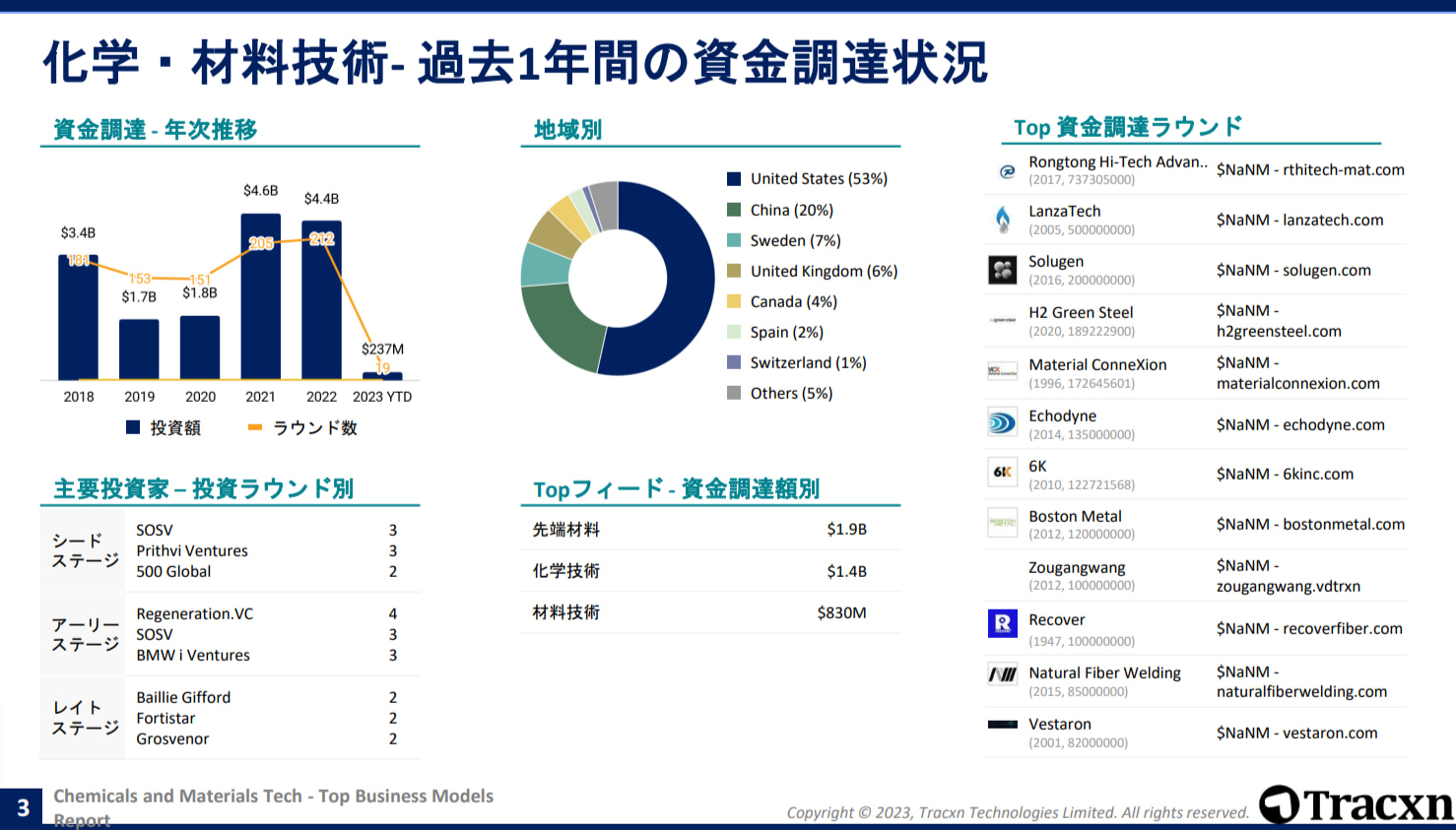Click the Others legend color square
Image resolution: width=1456 pixels, height=830 pixels.
pyautogui.click(x=734, y=393)
